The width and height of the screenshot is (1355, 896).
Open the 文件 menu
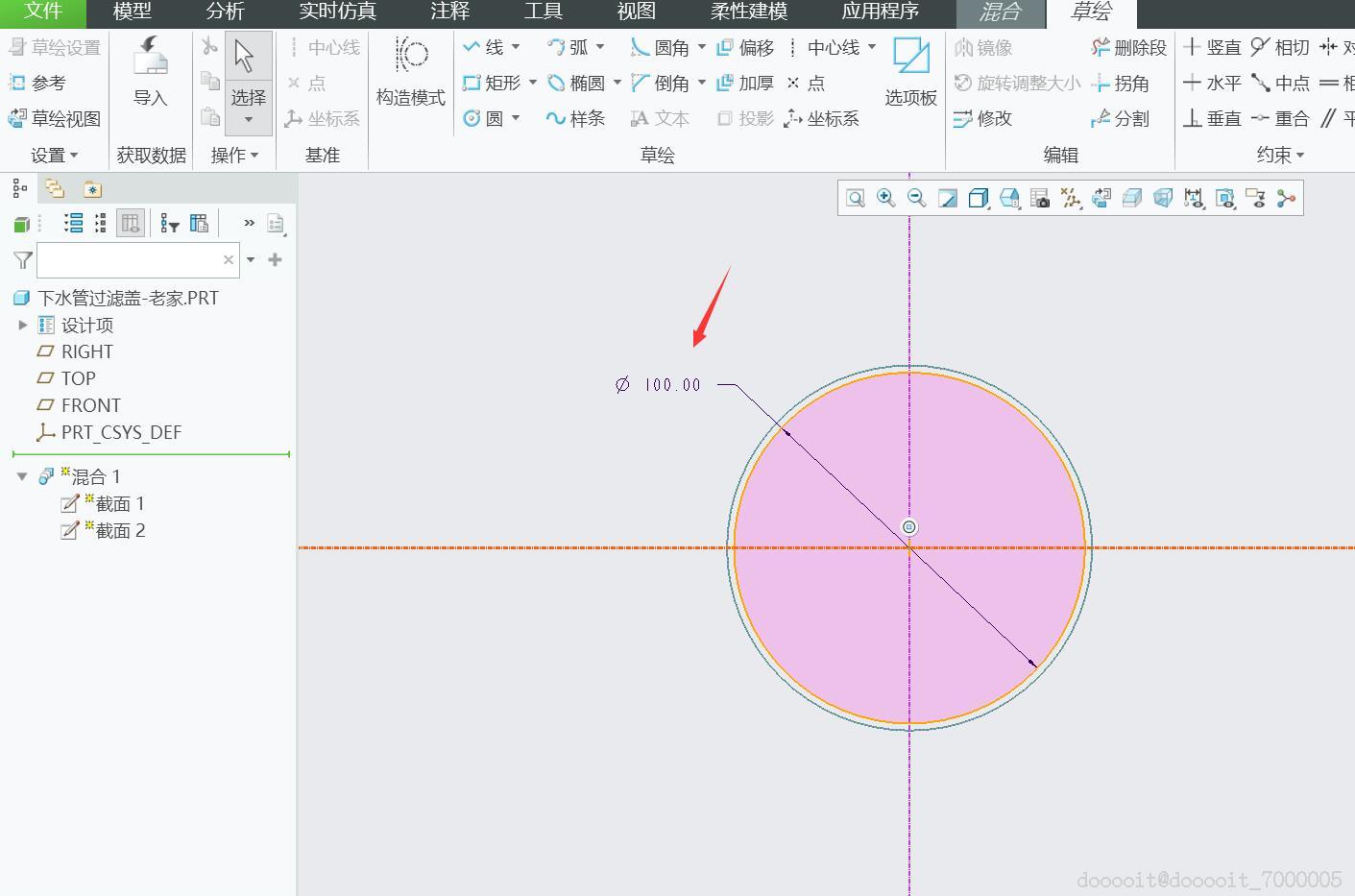coord(42,12)
